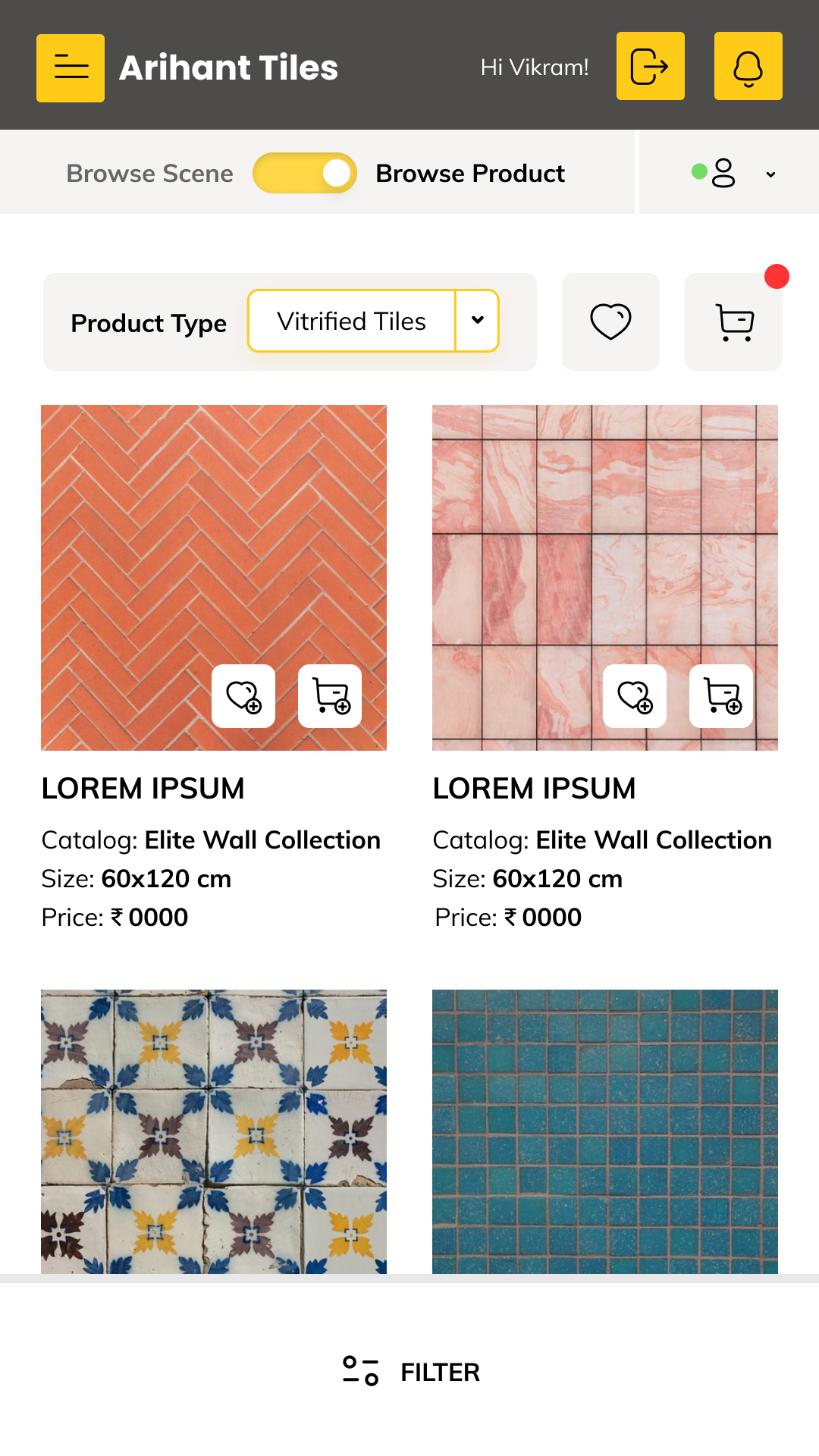Add pink marble tile to wishlist
Viewport: 819px width, 1456px height.
[x=635, y=696]
